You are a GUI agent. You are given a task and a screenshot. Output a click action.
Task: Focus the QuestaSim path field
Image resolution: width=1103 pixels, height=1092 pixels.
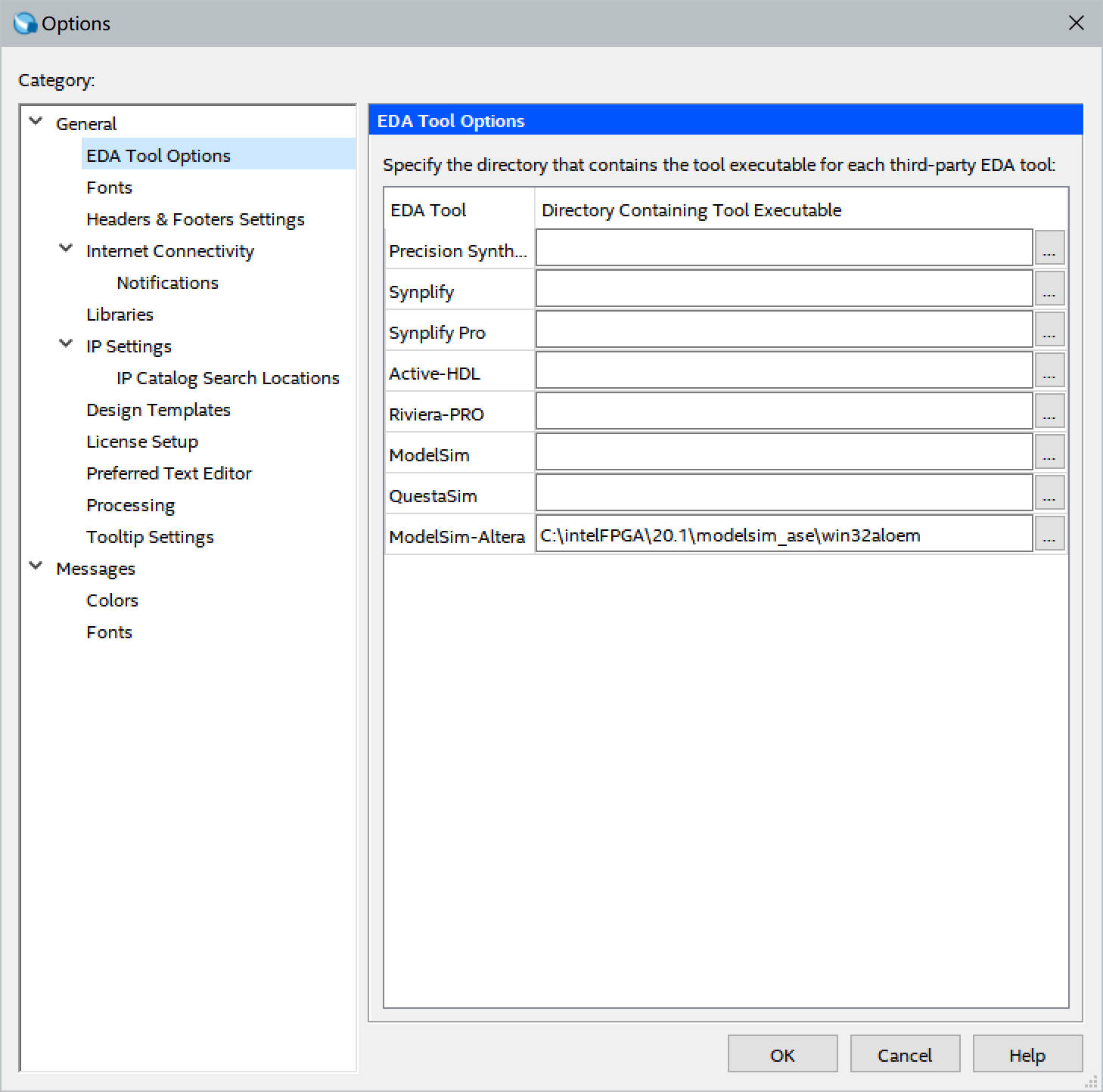(785, 493)
